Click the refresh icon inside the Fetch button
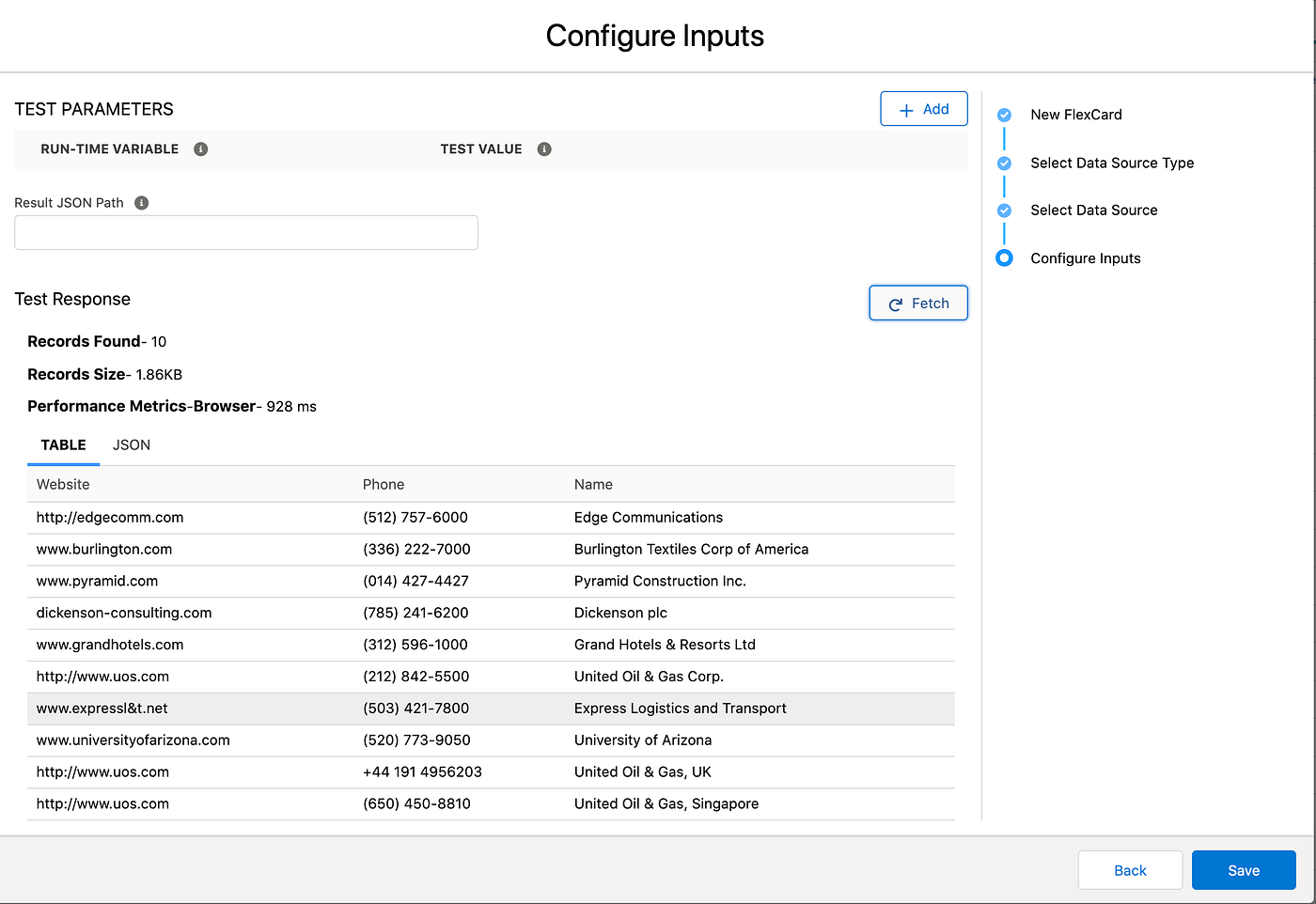 [895, 303]
